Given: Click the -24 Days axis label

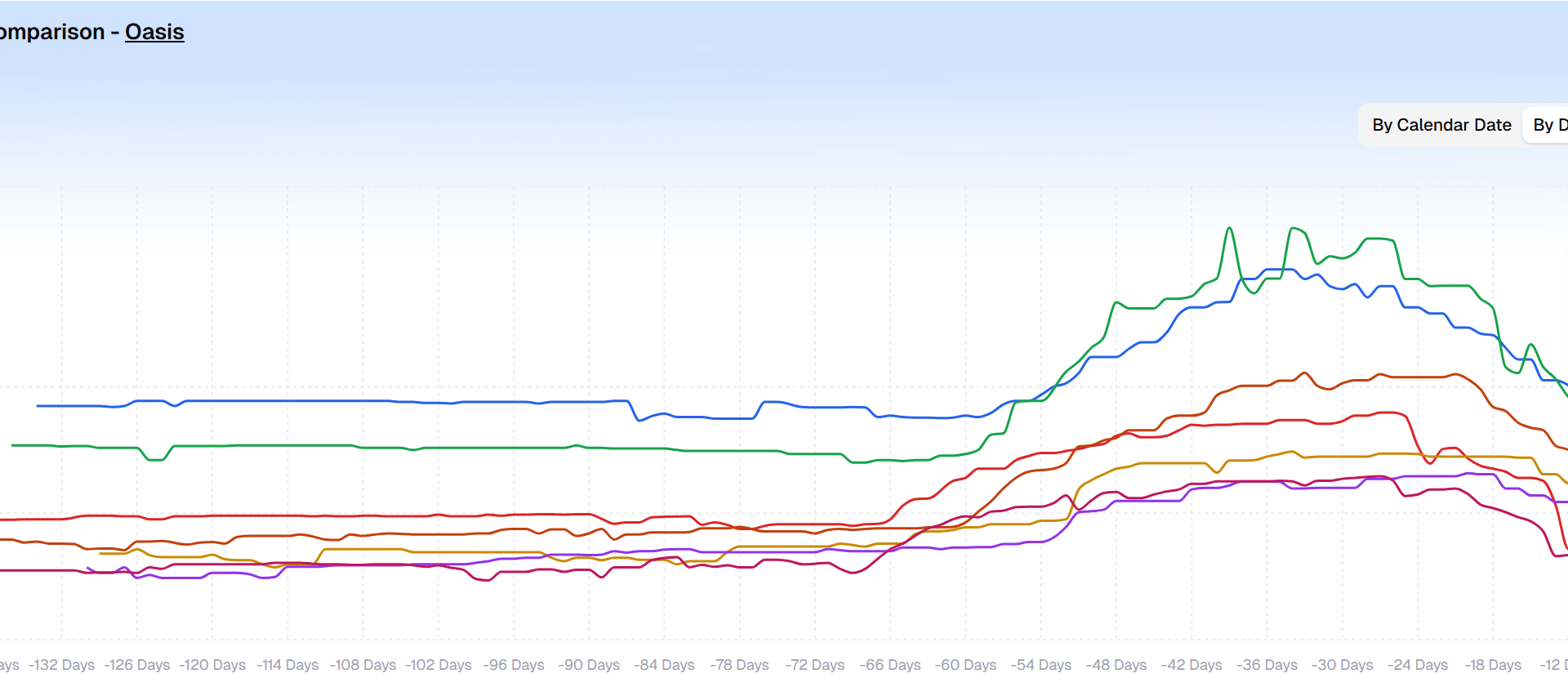Looking at the screenshot, I should (x=1418, y=665).
